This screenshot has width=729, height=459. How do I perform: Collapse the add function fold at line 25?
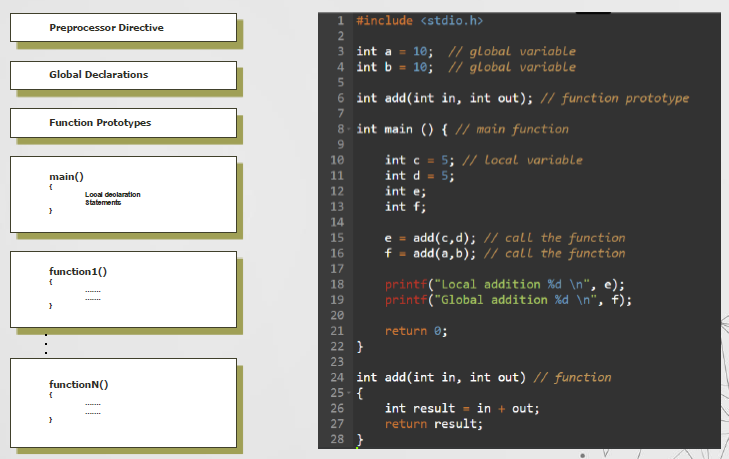[x=349, y=393]
